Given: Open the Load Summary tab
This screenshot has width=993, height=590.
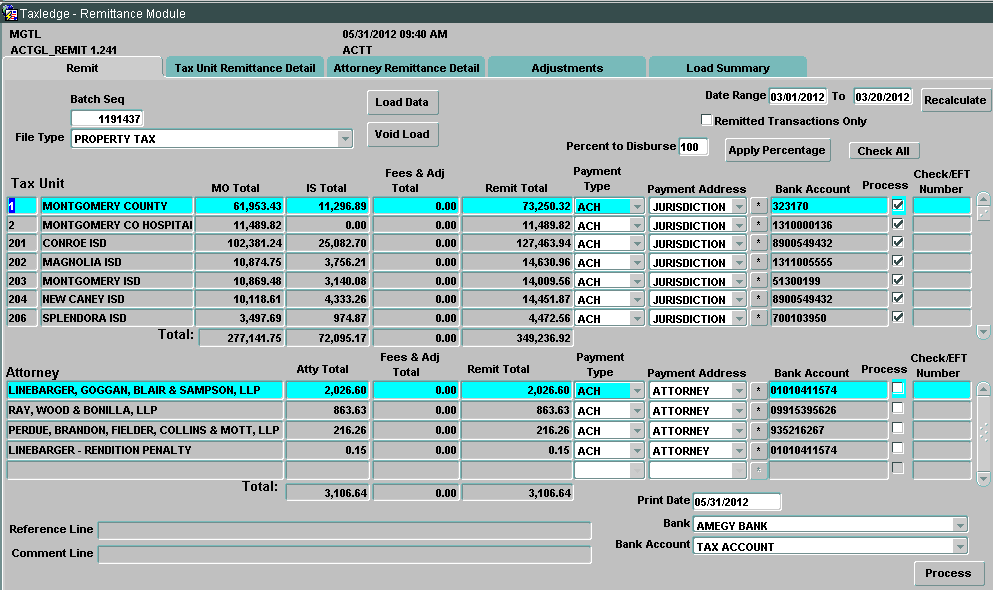Looking at the screenshot, I should point(728,68).
